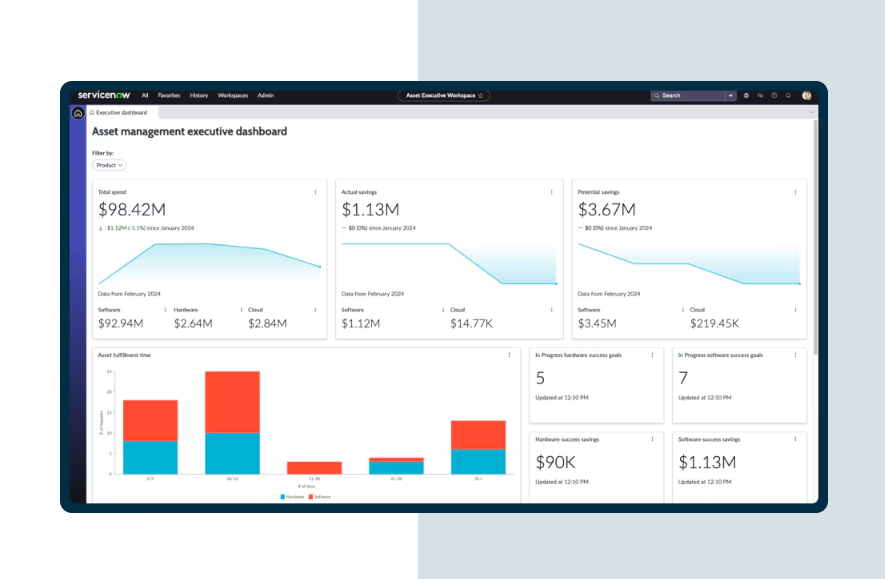
Task: Click the home icon in left sidebar
Action: coord(78,113)
